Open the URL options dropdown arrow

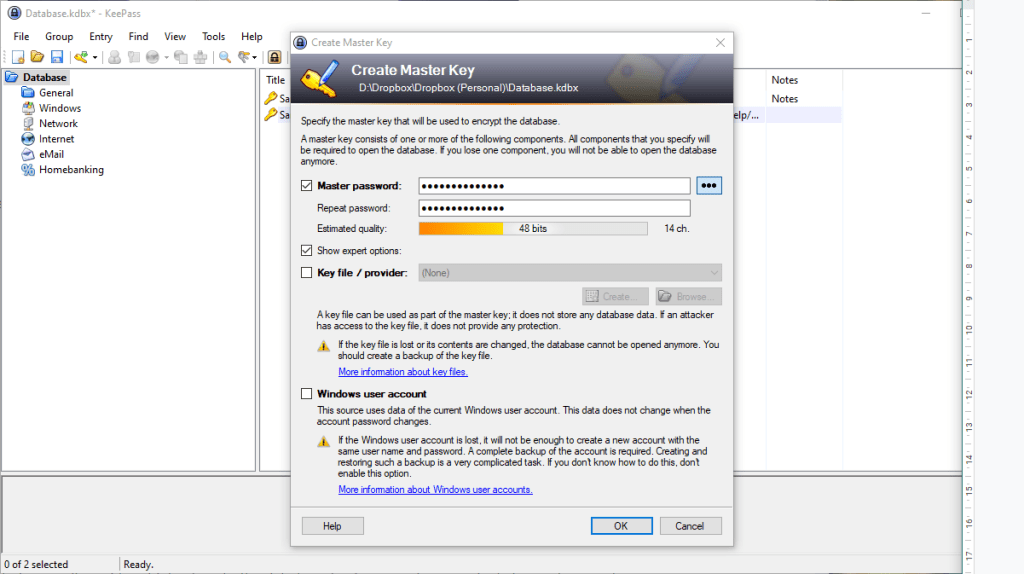tap(167, 57)
